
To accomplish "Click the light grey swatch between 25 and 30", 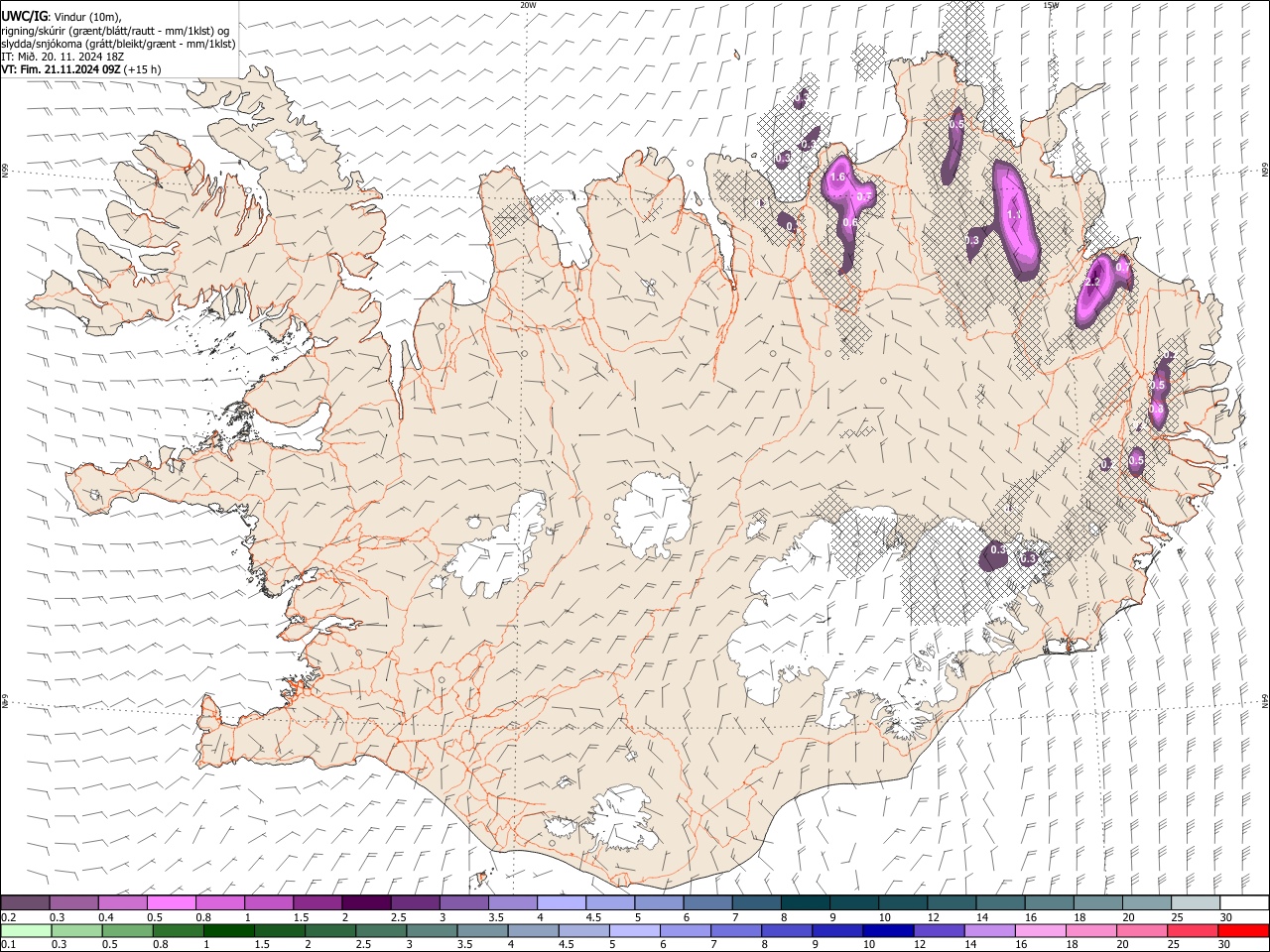I will tap(1195, 902).
